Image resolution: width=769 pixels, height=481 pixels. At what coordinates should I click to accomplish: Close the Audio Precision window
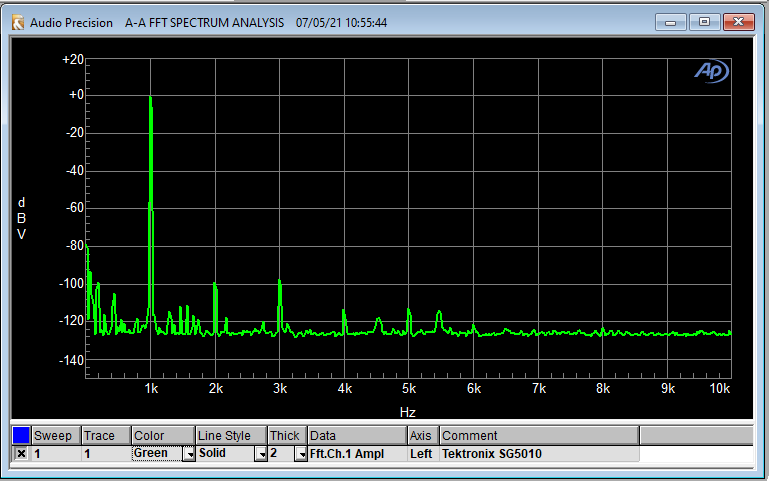click(x=739, y=22)
